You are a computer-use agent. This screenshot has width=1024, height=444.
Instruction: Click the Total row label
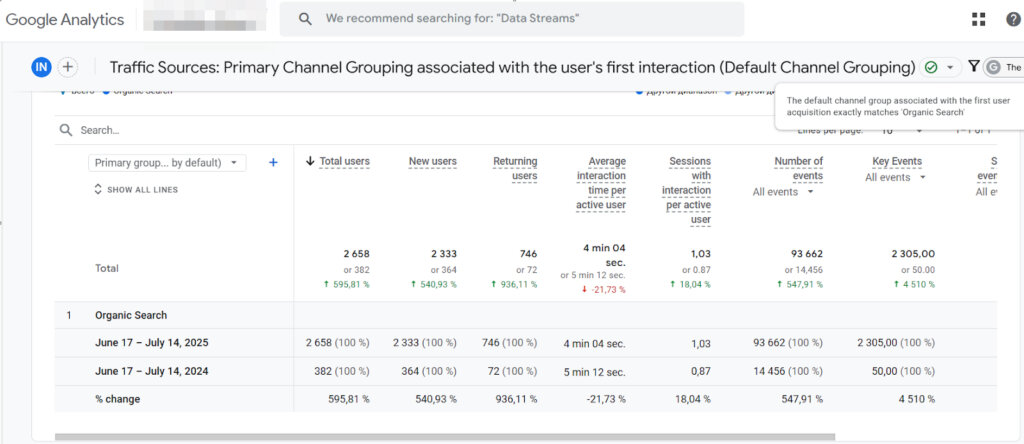107,268
